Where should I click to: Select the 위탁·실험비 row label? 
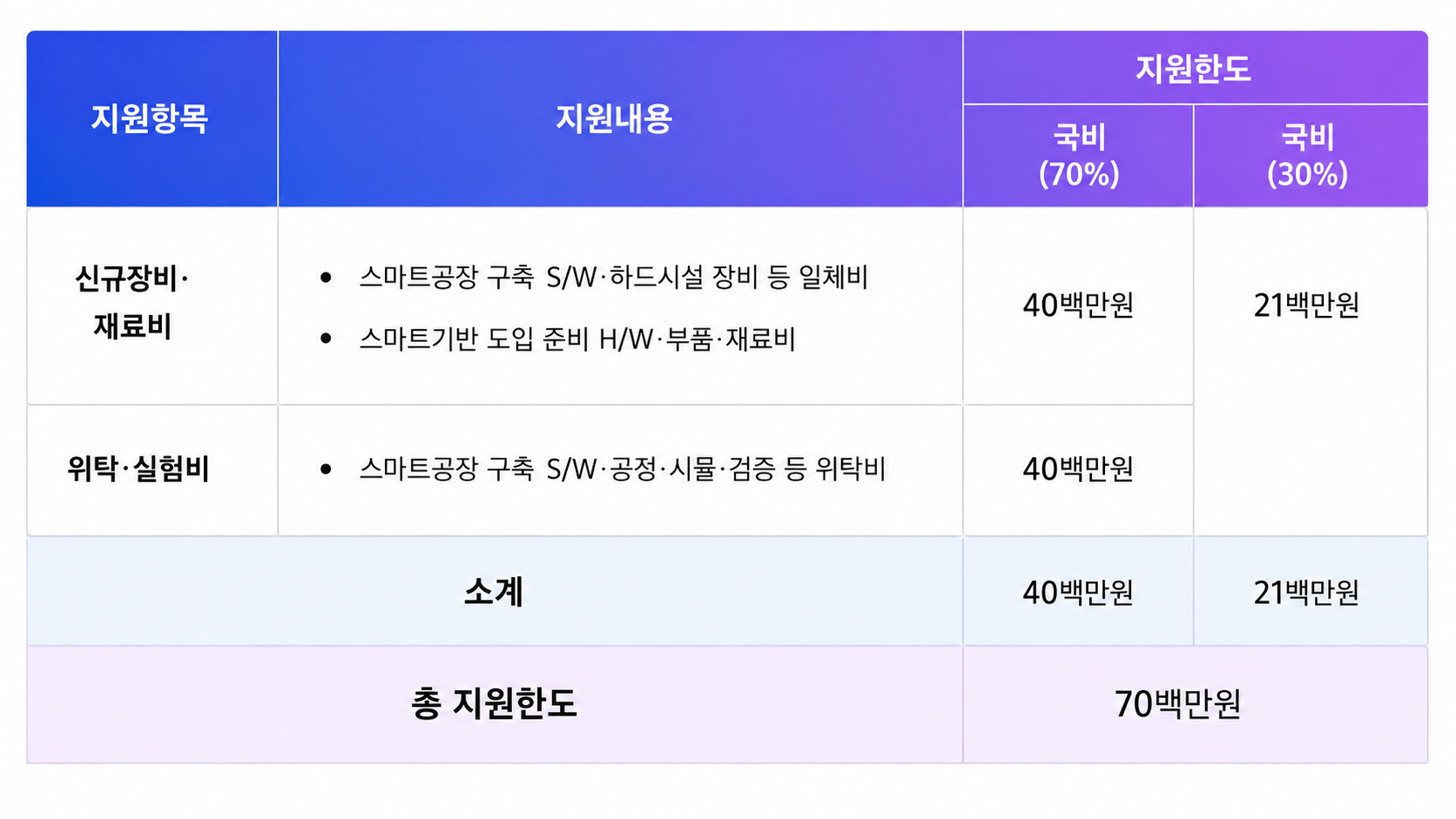pos(138,469)
